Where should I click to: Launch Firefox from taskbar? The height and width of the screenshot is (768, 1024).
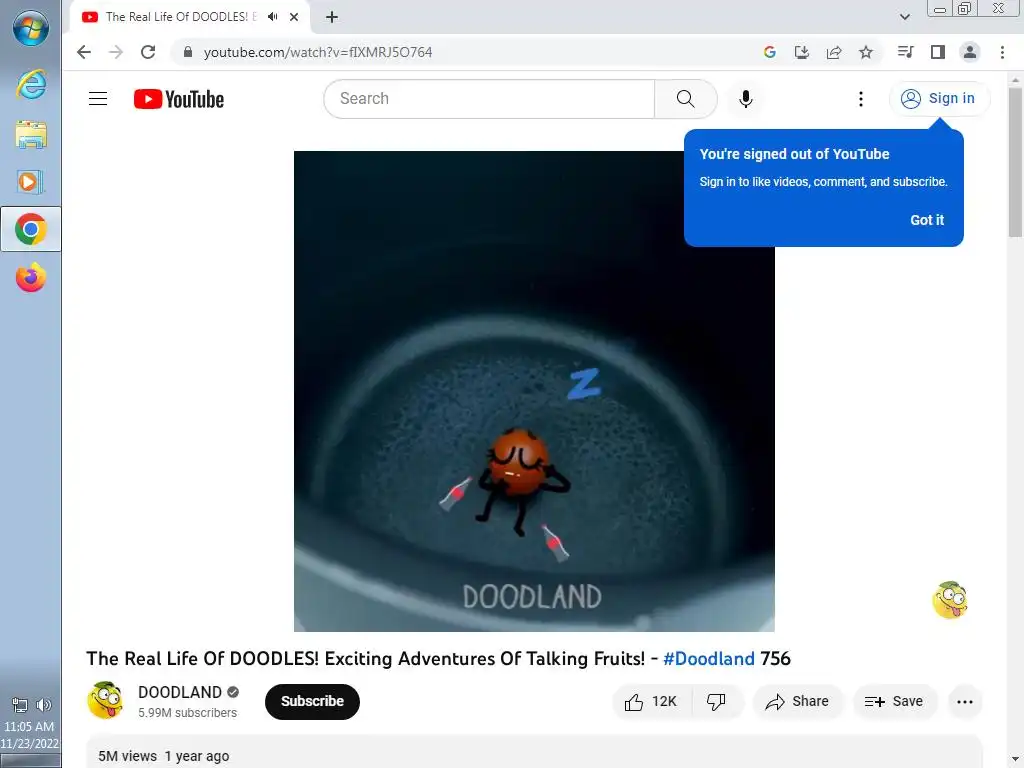coord(31,277)
